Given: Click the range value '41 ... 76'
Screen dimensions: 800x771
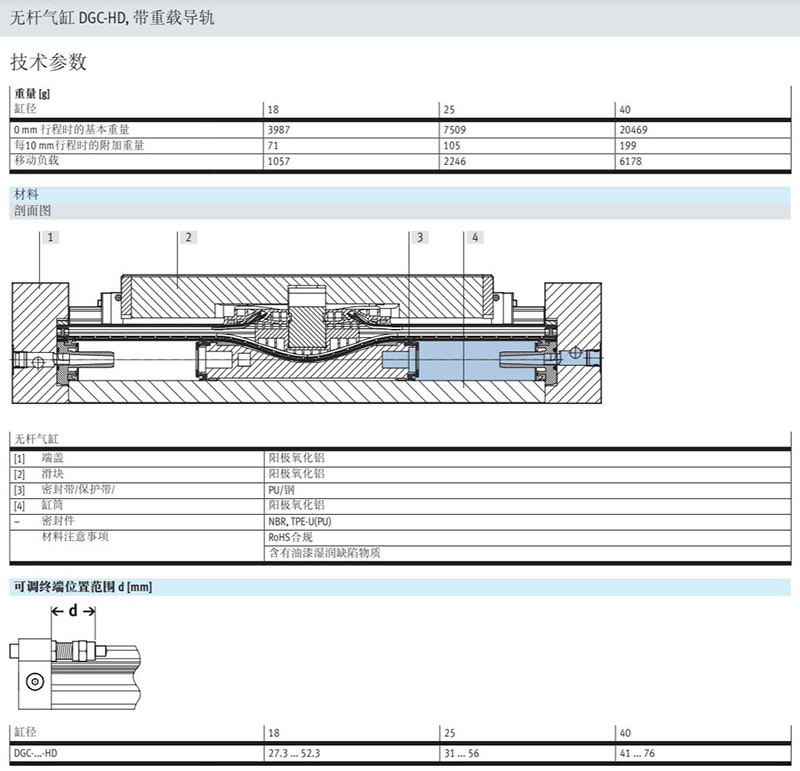Looking at the screenshot, I should (x=637, y=753).
